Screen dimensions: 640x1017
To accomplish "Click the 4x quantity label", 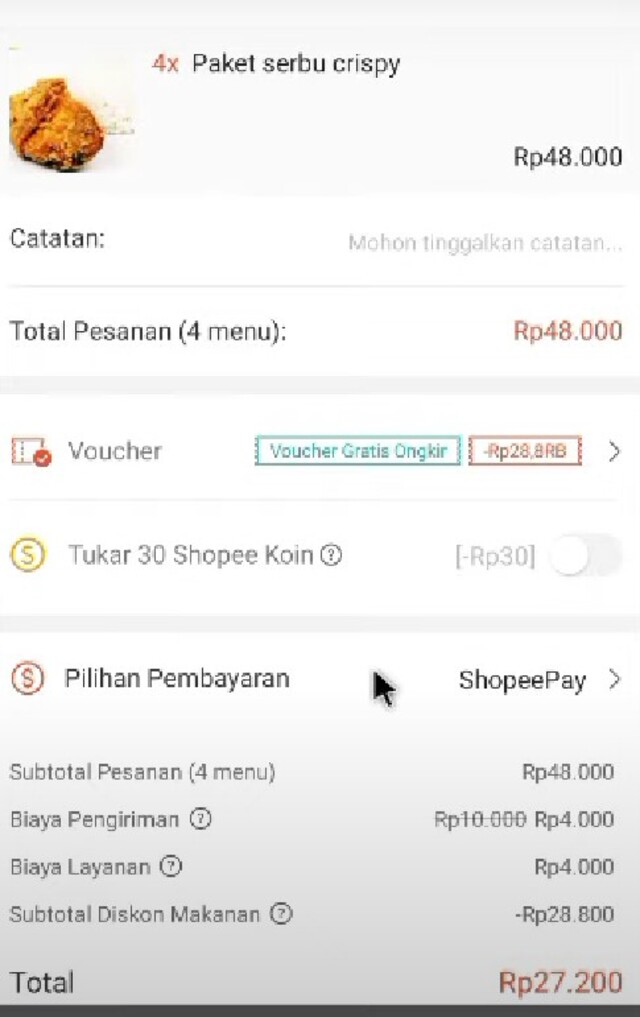I will pyautogui.click(x=165, y=63).
